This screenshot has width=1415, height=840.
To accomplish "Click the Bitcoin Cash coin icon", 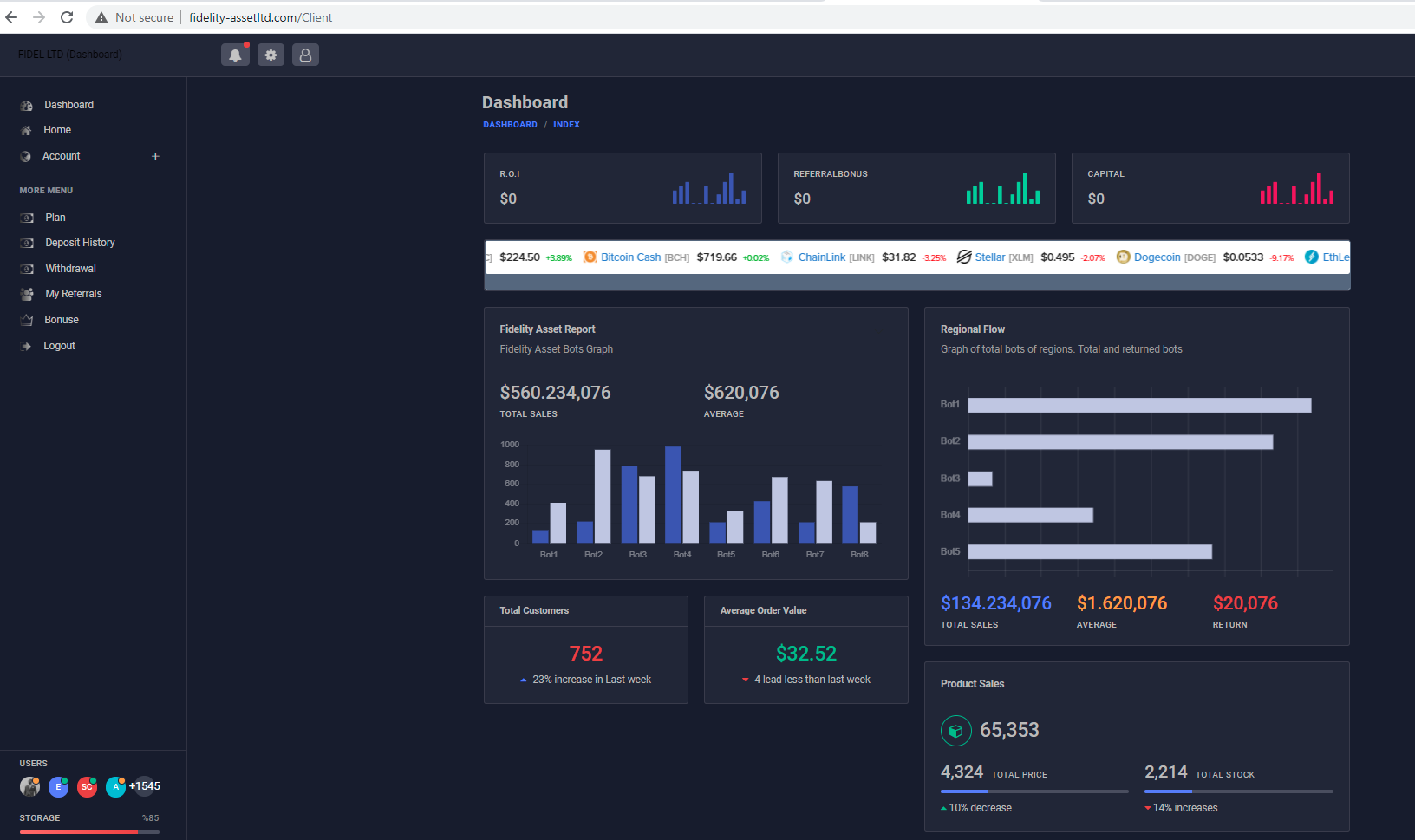I will pos(590,257).
